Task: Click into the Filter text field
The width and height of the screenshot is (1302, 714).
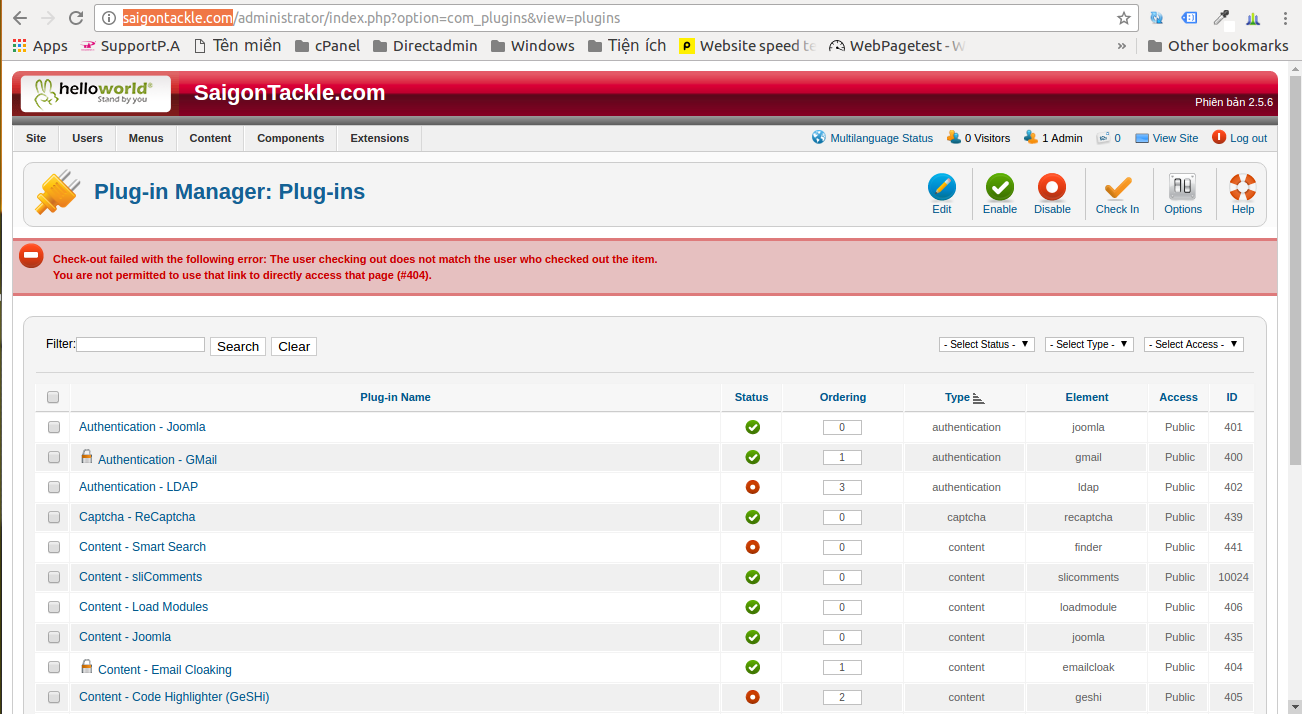Action: [140, 344]
